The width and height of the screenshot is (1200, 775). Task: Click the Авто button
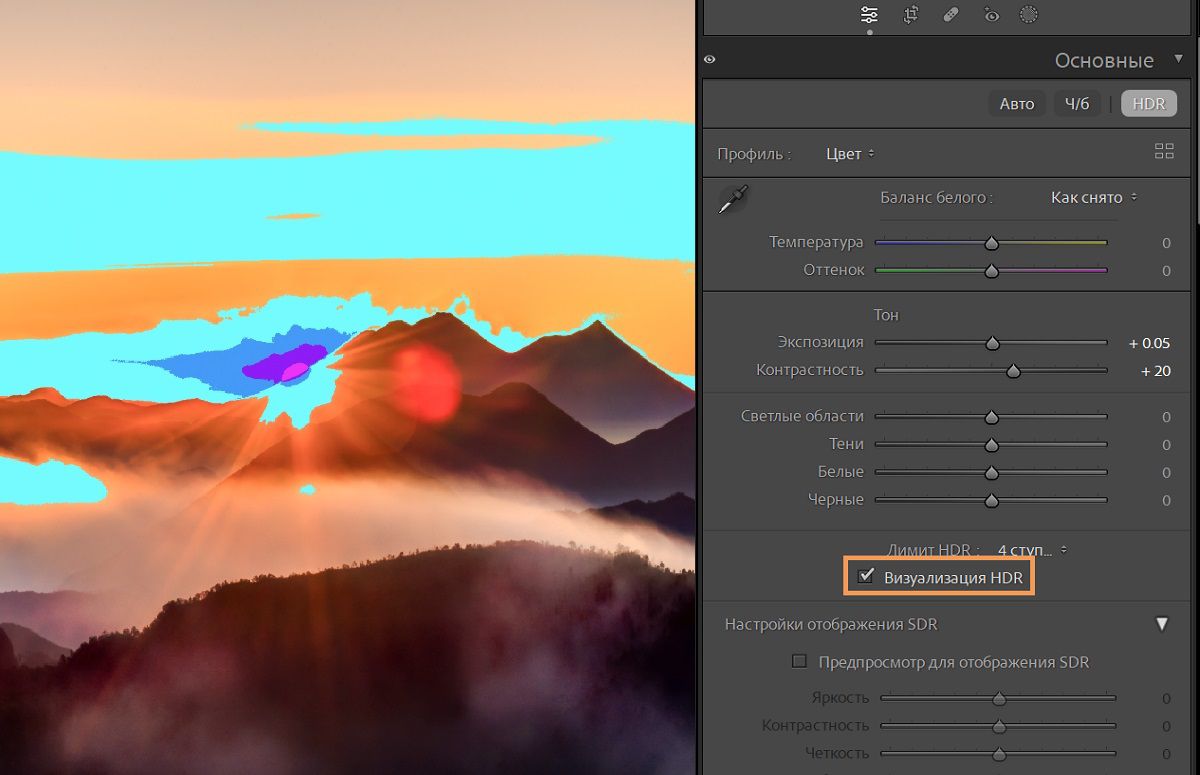tap(1017, 104)
